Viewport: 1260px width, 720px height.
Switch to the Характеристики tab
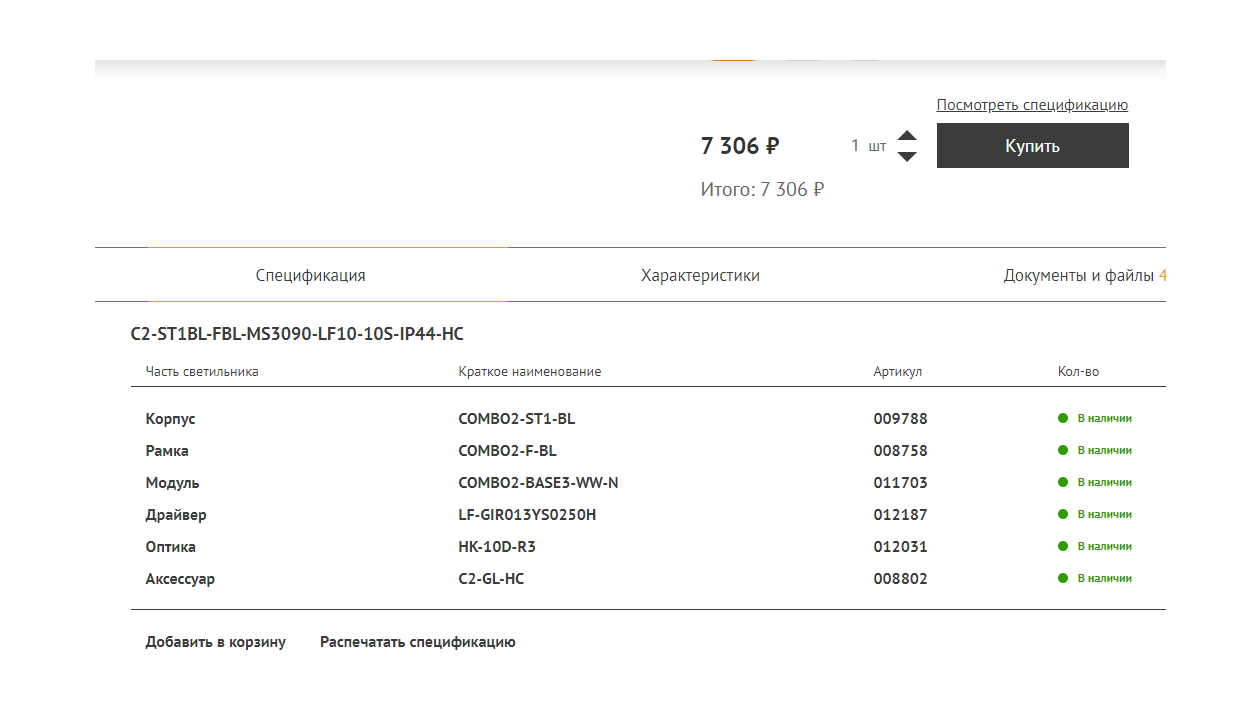(x=700, y=275)
